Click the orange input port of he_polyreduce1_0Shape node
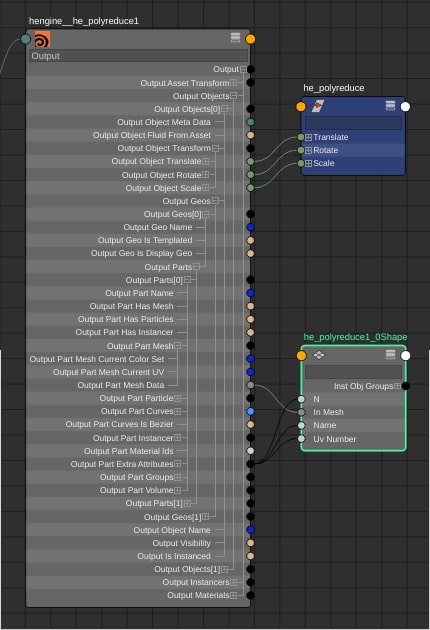This screenshot has height=630, width=430. (x=301, y=355)
